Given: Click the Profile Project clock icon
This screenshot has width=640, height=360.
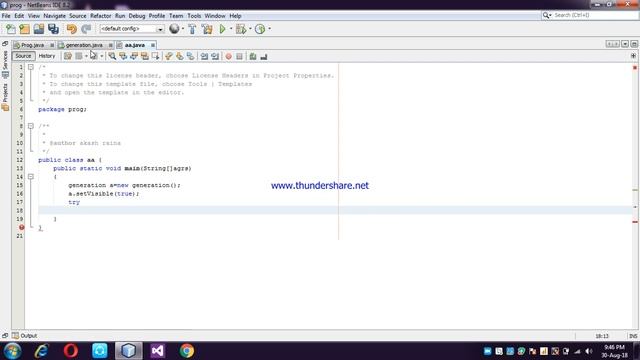Looking at the screenshot, I should (x=260, y=29).
